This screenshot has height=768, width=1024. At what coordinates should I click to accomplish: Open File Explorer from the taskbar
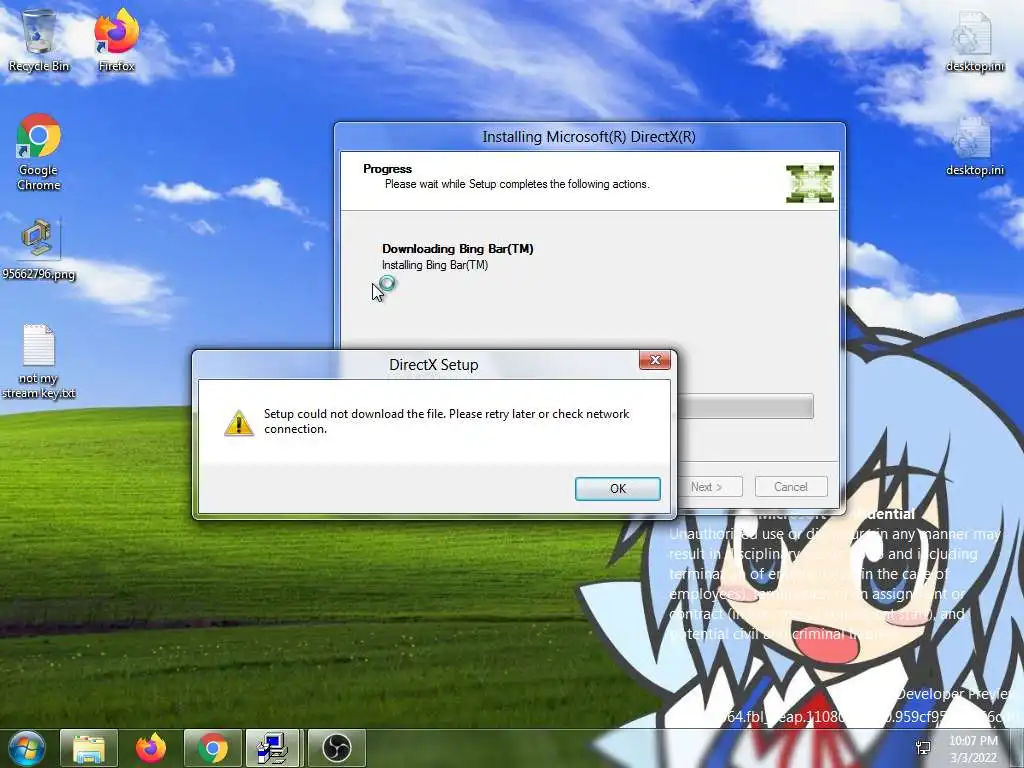89,748
